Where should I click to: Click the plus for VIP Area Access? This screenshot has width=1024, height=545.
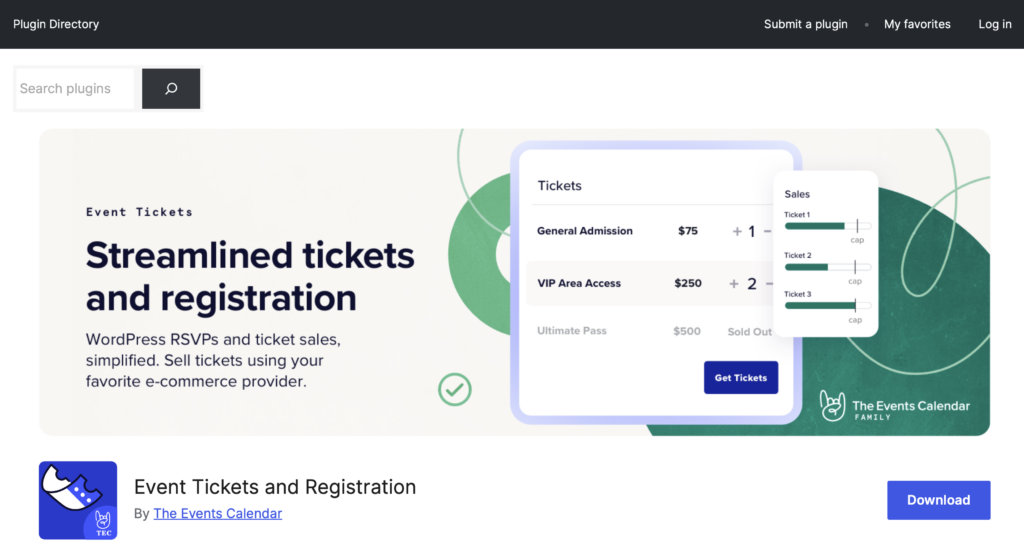point(734,284)
